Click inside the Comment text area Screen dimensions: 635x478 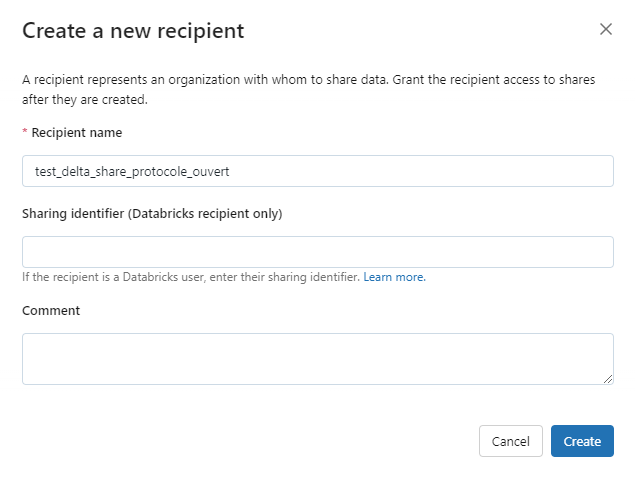point(318,359)
